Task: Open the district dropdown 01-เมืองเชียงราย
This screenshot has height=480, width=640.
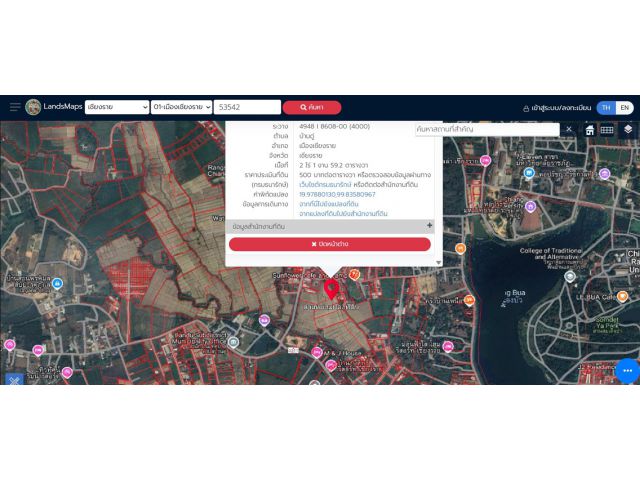Action: (x=181, y=107)
